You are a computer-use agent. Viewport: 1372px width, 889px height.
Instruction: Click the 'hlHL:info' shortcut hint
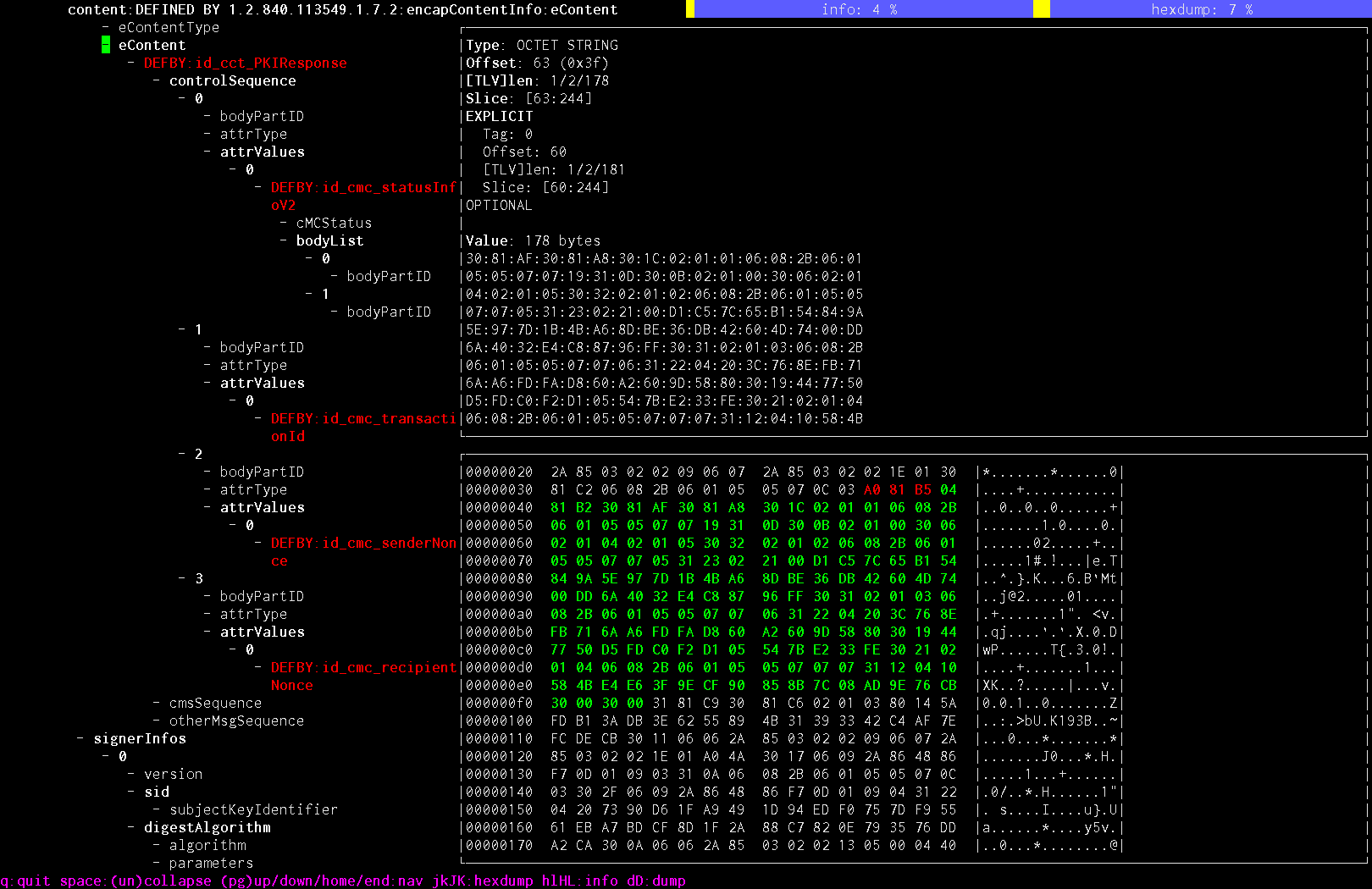tap(580, 881)
